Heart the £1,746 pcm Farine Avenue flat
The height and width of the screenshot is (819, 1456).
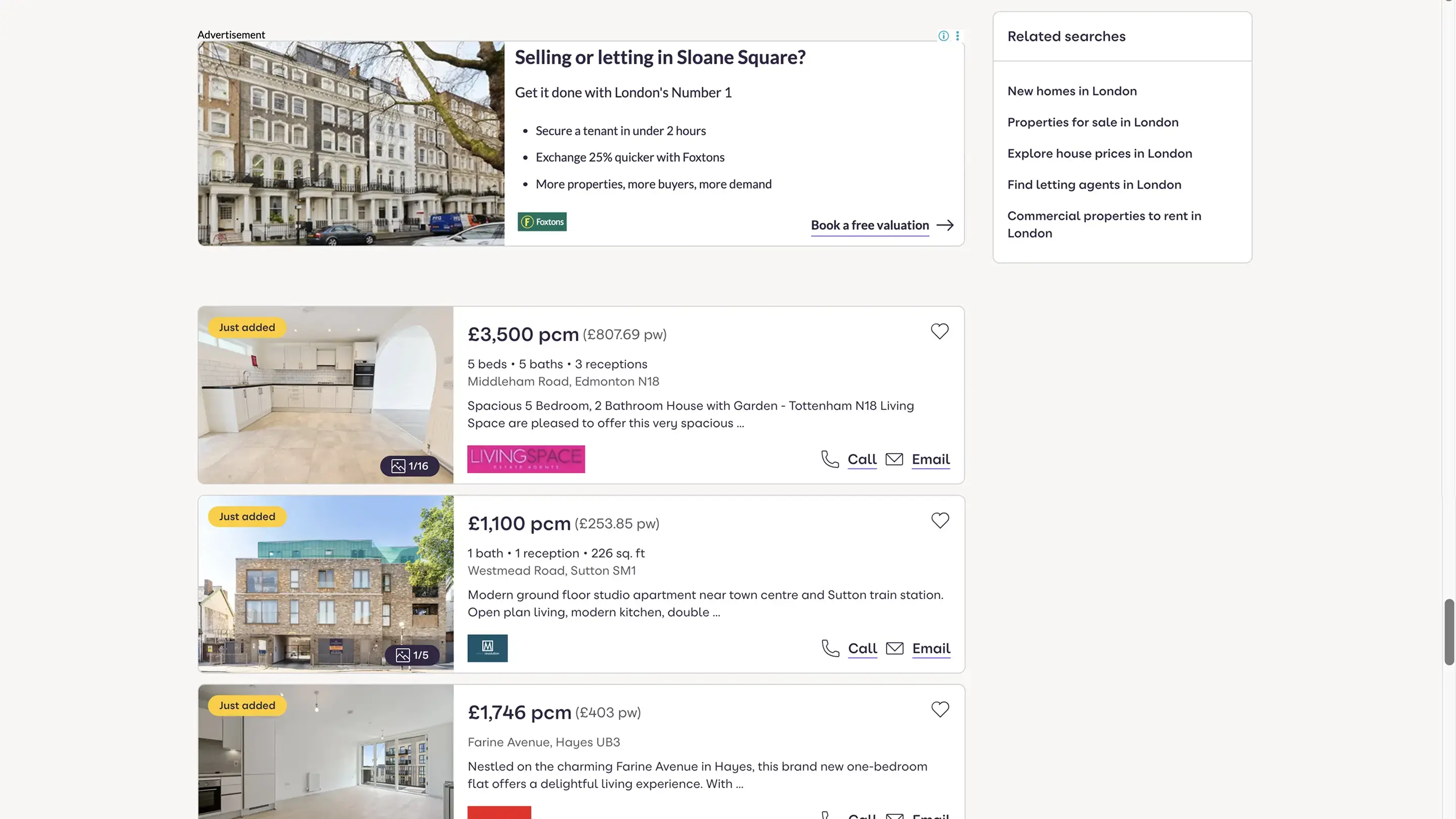click(x=940, y=709)
